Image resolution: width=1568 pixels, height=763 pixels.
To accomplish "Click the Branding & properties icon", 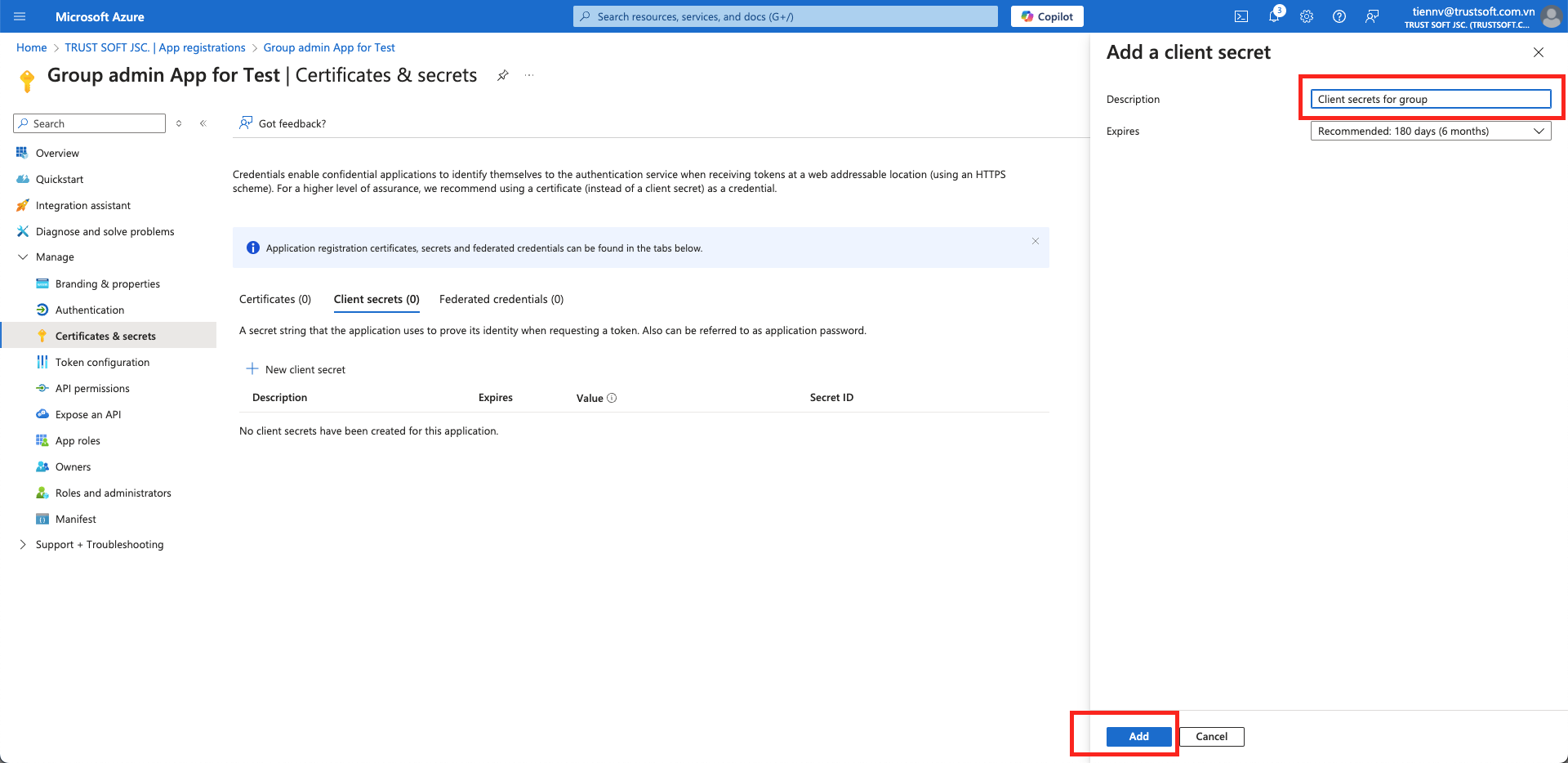I will (x=42, y=283).
